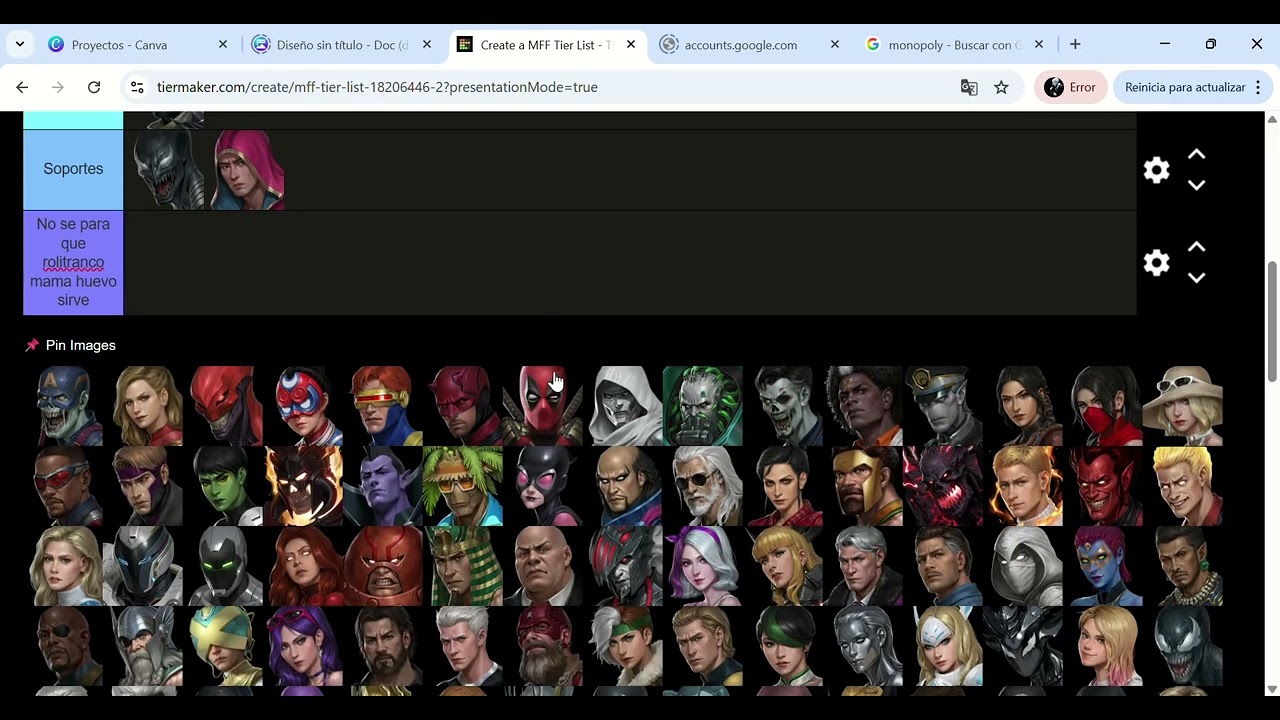
Task: Move Soportes tier up with arrow
Action: [x=1196, y=155]
